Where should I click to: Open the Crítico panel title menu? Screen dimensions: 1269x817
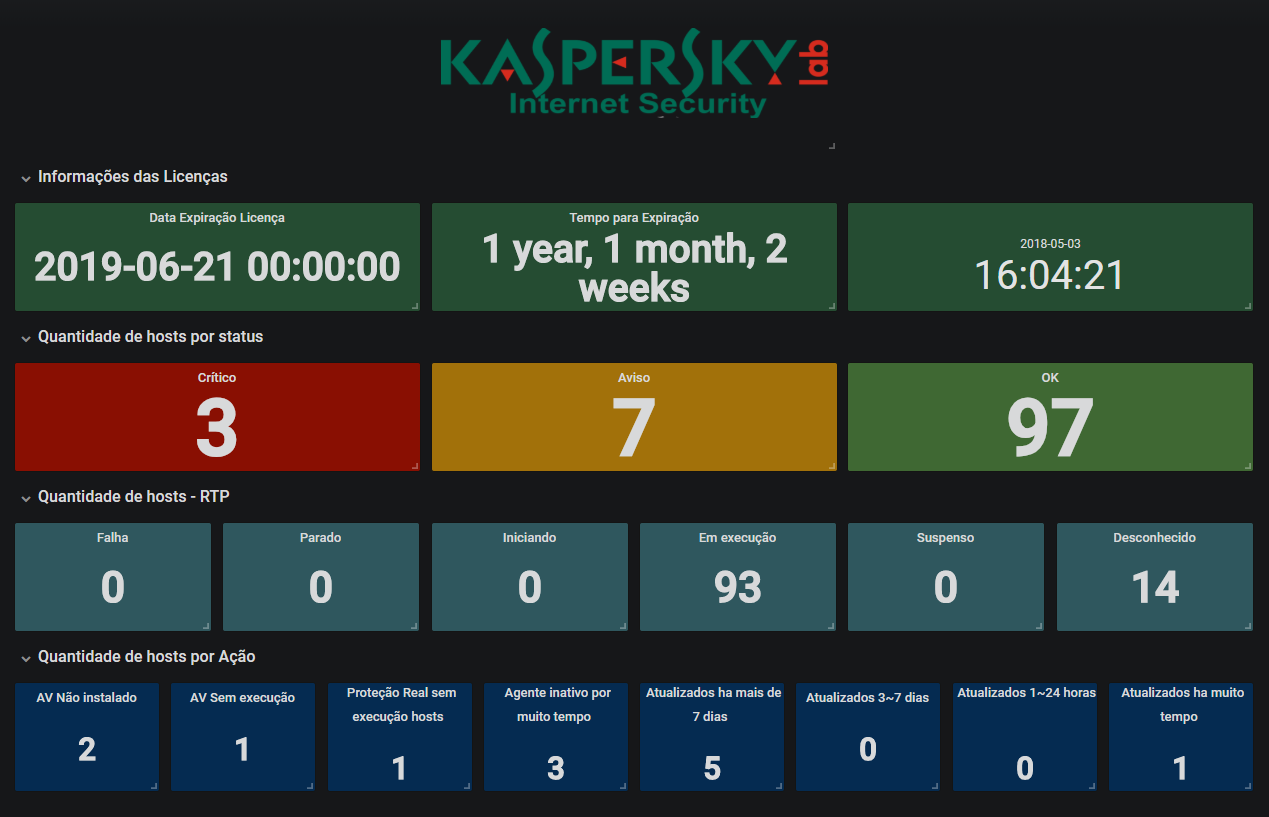click(x=217, y=378)
